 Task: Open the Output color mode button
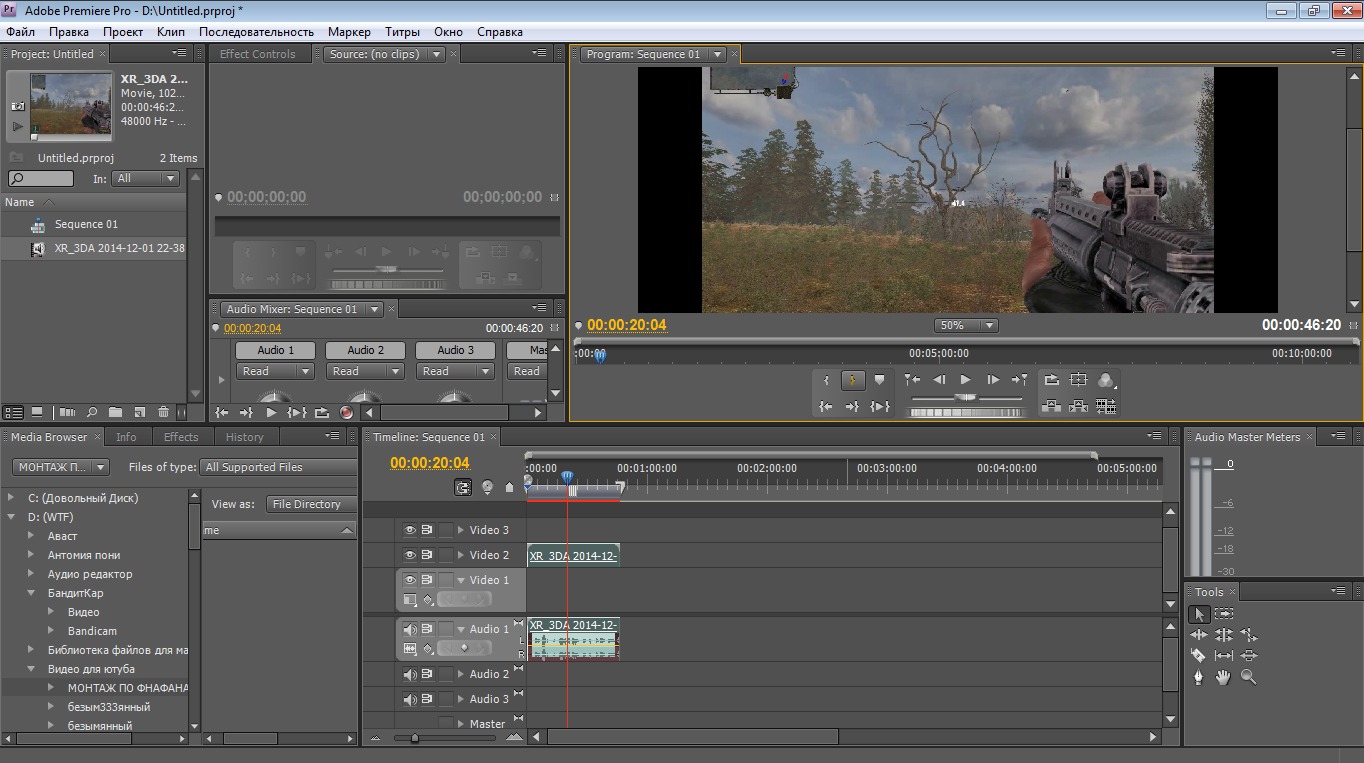[x=1106, y=380]
